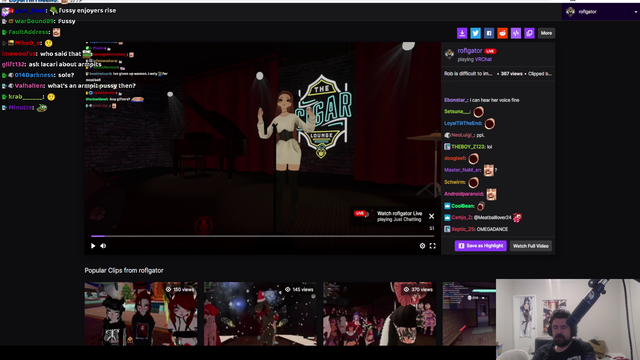Image resolution: width=640 pixels, height=360 pixels.
Task: Click the LIVE badge next to roflgator
Action: click(x=490, y=51)
